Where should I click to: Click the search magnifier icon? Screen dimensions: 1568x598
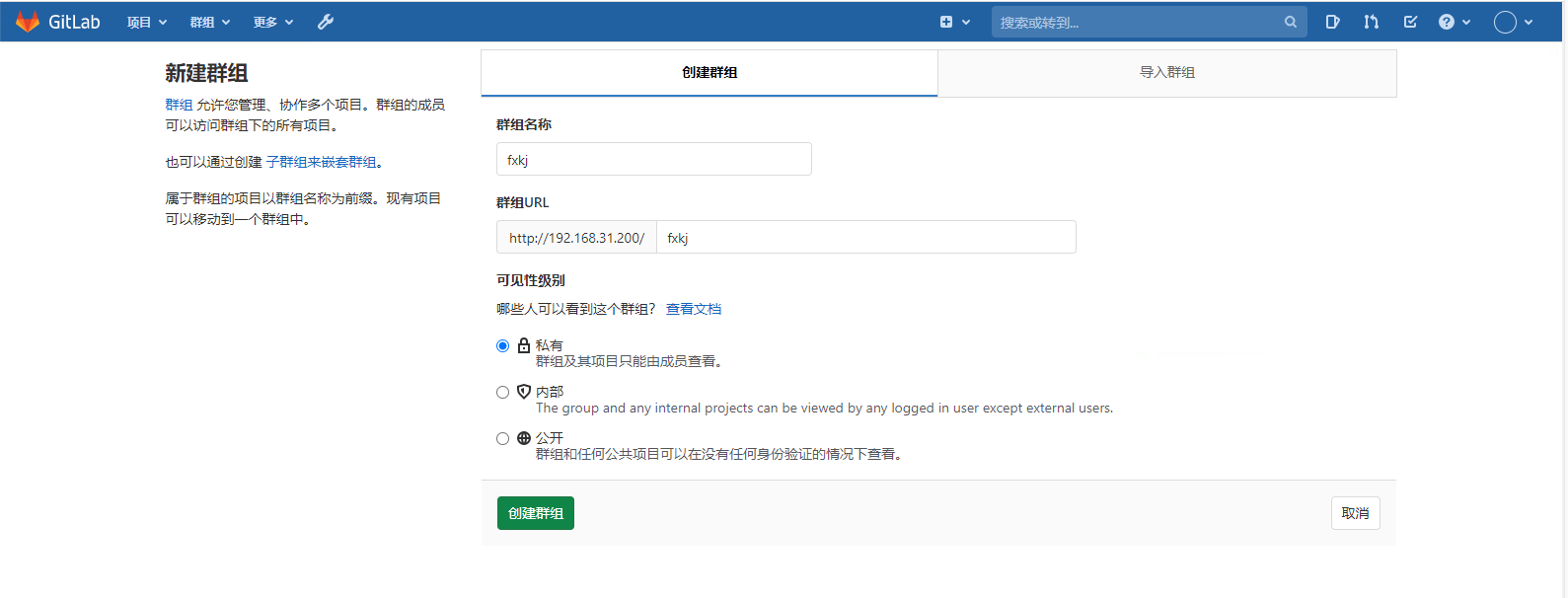pyautogui.click(x=1291, y=22)
